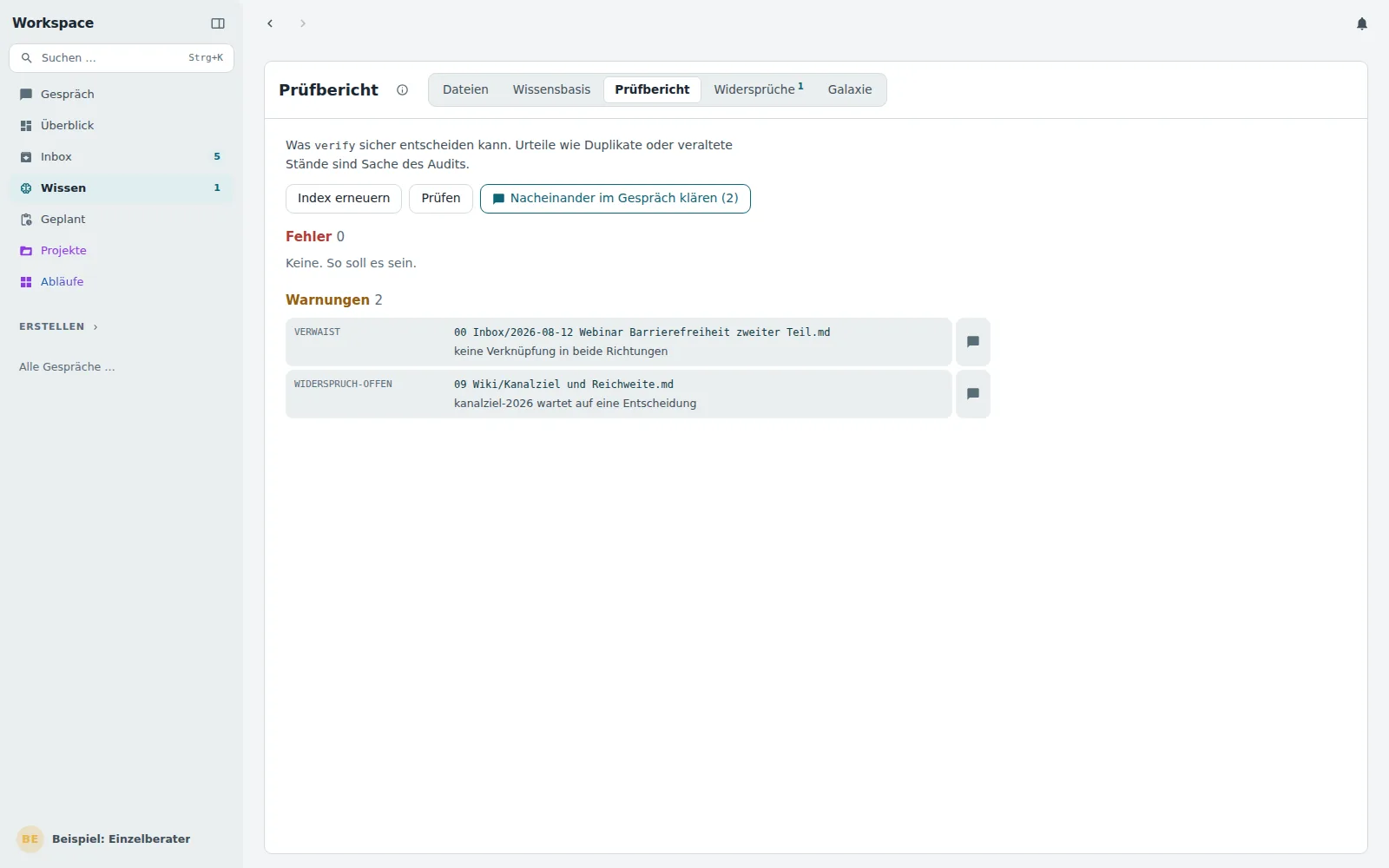Open the Widersprüche tab
The image size is (1389, 868).
pos(759,89)
